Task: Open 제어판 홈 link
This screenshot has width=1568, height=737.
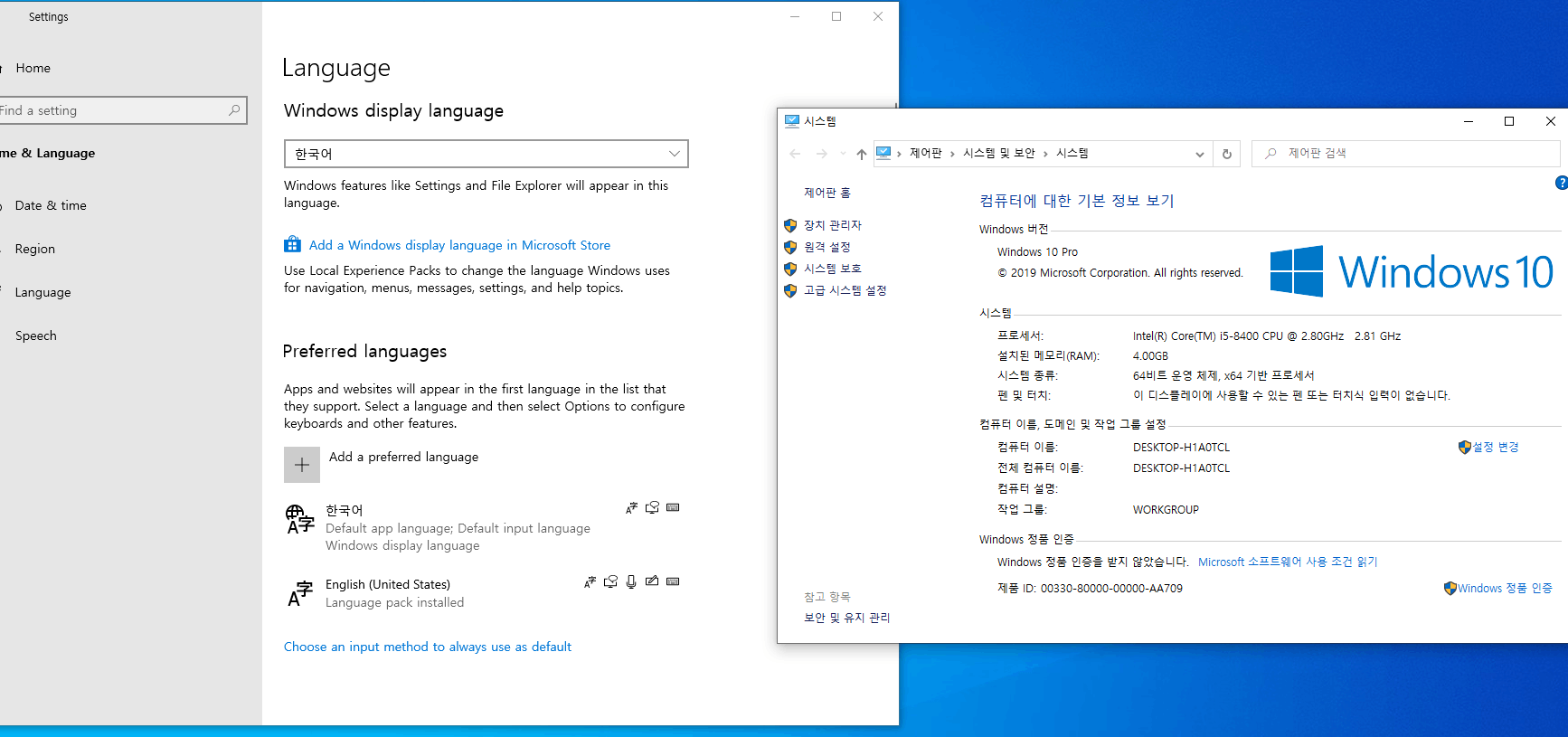Action: click(827, 193)
